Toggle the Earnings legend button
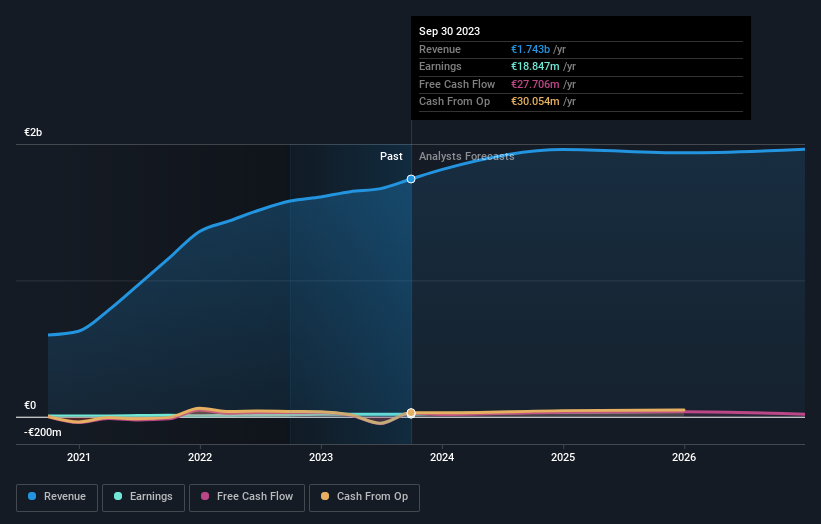The height and width of the screenshot is (524, 821). pyautogui.click(x=143, y=497)
